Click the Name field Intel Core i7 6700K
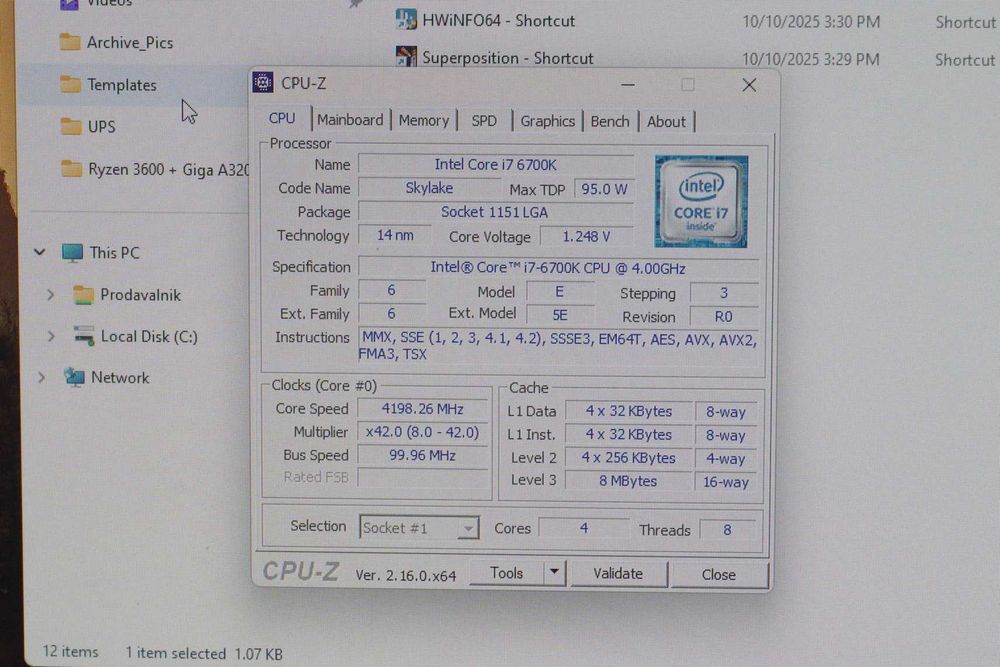This screenshot has width=1000, height=667. [496, 165]
